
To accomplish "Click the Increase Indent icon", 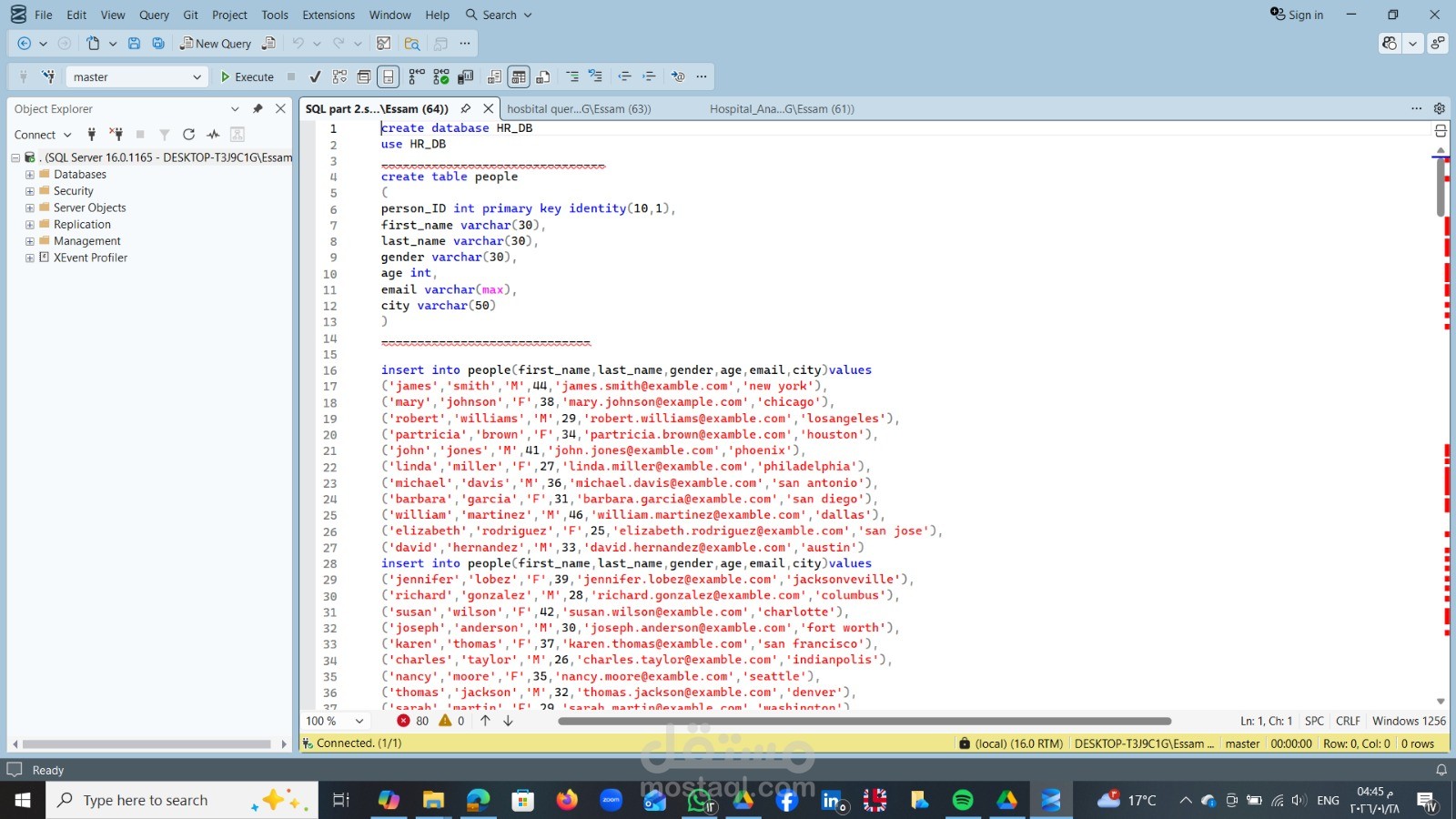I will pyautogui.click(x=649, y=77).
